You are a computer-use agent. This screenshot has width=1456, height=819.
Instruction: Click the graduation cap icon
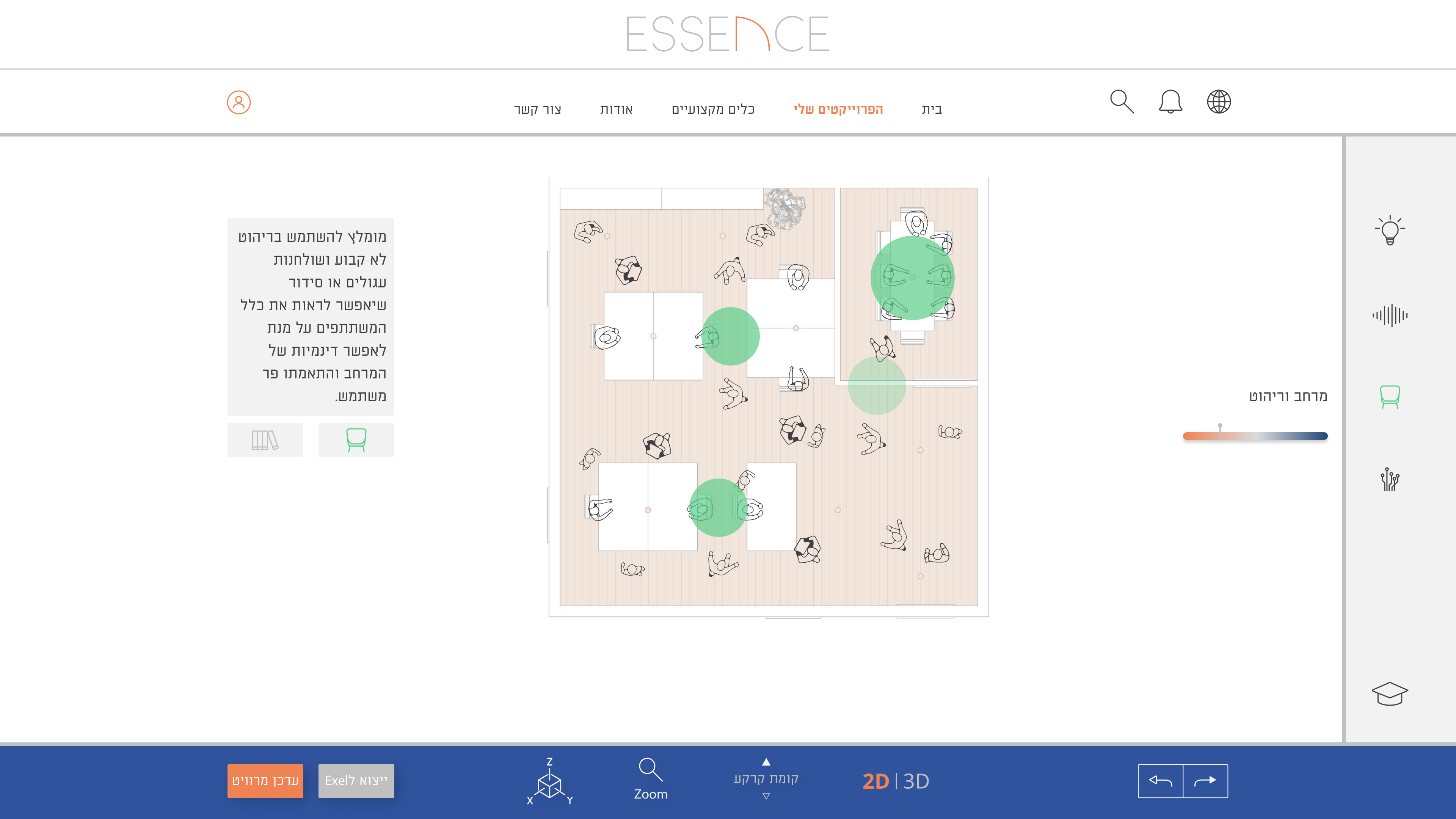[1389, 693]
